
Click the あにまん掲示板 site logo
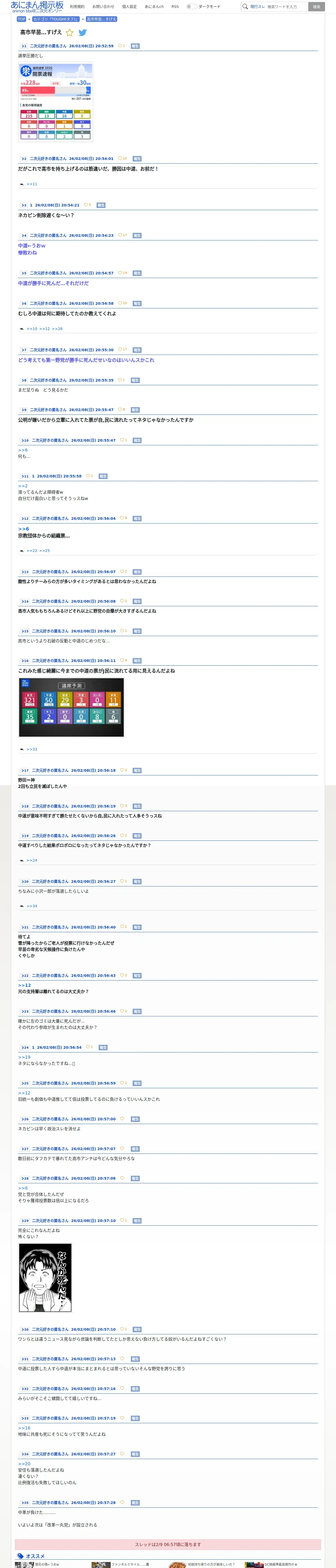pos(37,7)
